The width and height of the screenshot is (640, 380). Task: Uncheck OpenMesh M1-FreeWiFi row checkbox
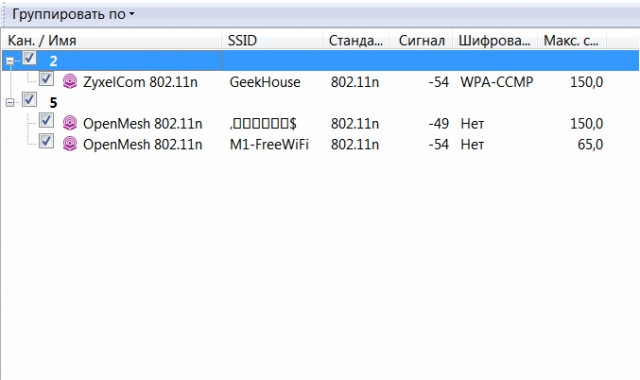[46, 141]
